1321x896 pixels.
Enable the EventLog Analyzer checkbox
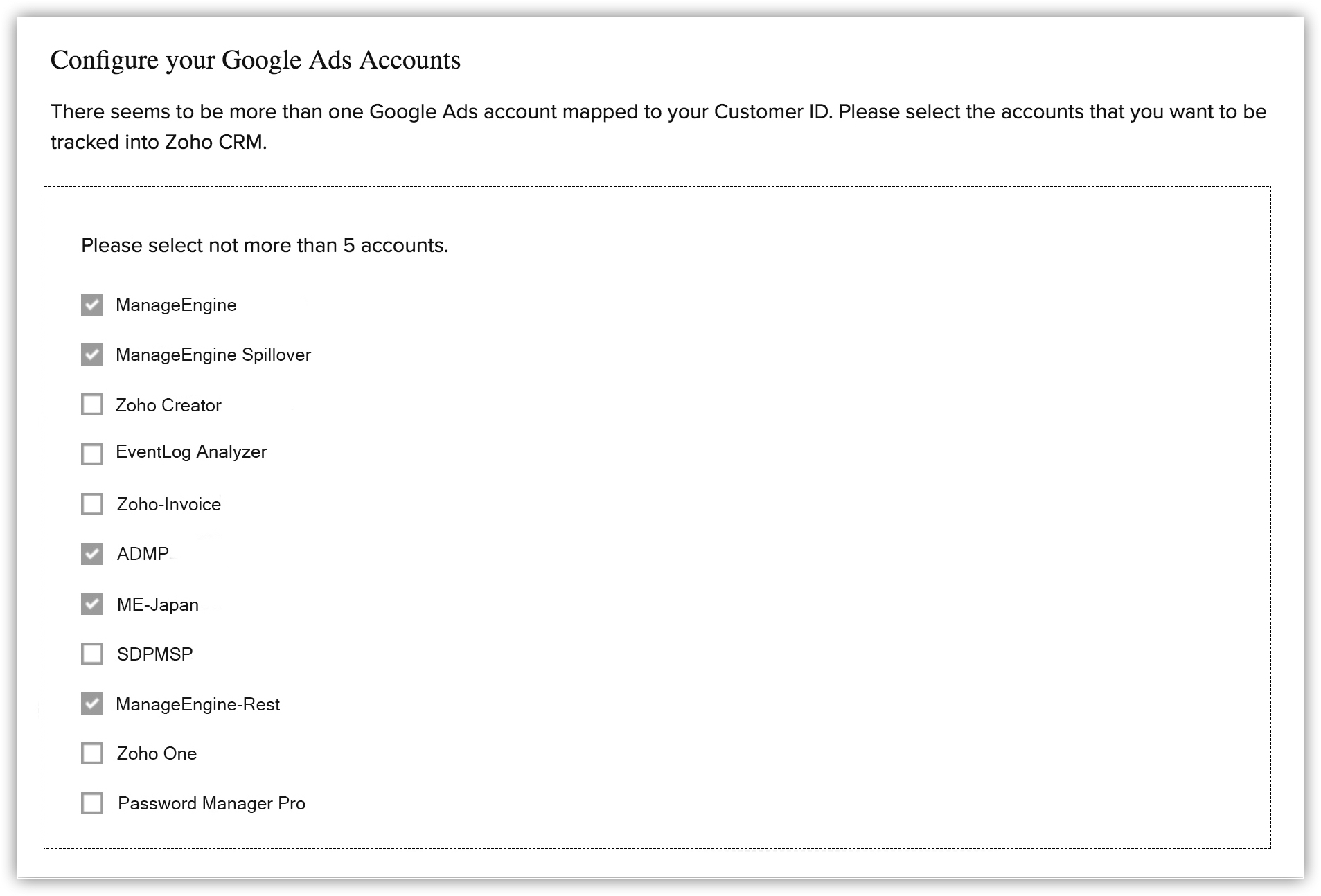92,454
